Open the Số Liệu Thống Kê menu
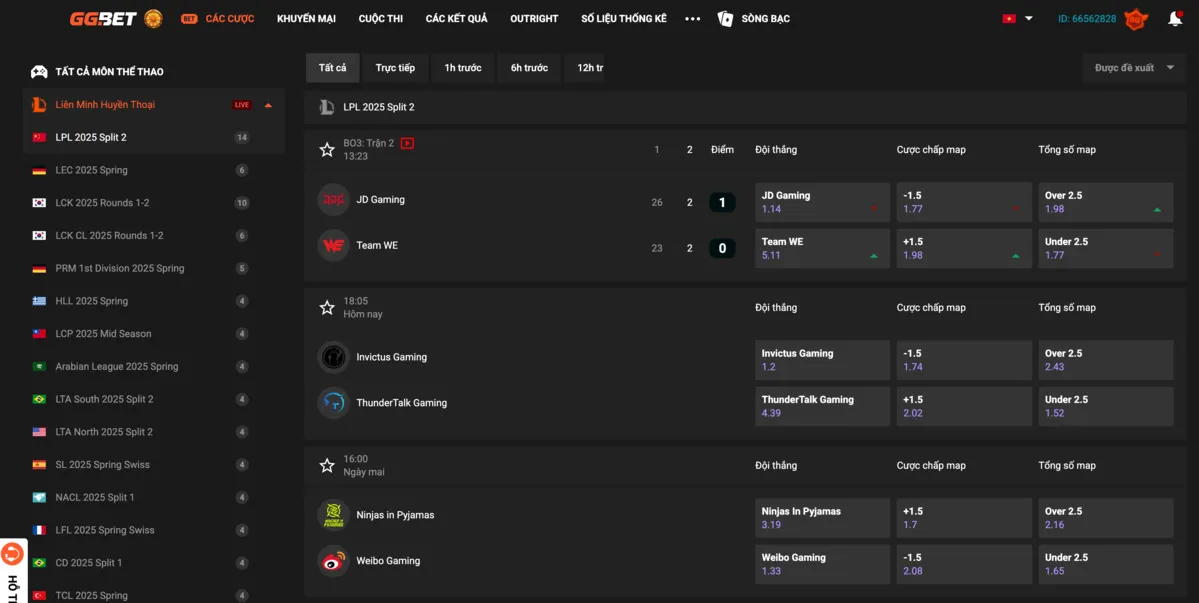The width and height of the screenshot is (1199, 603). pos(624,18)
